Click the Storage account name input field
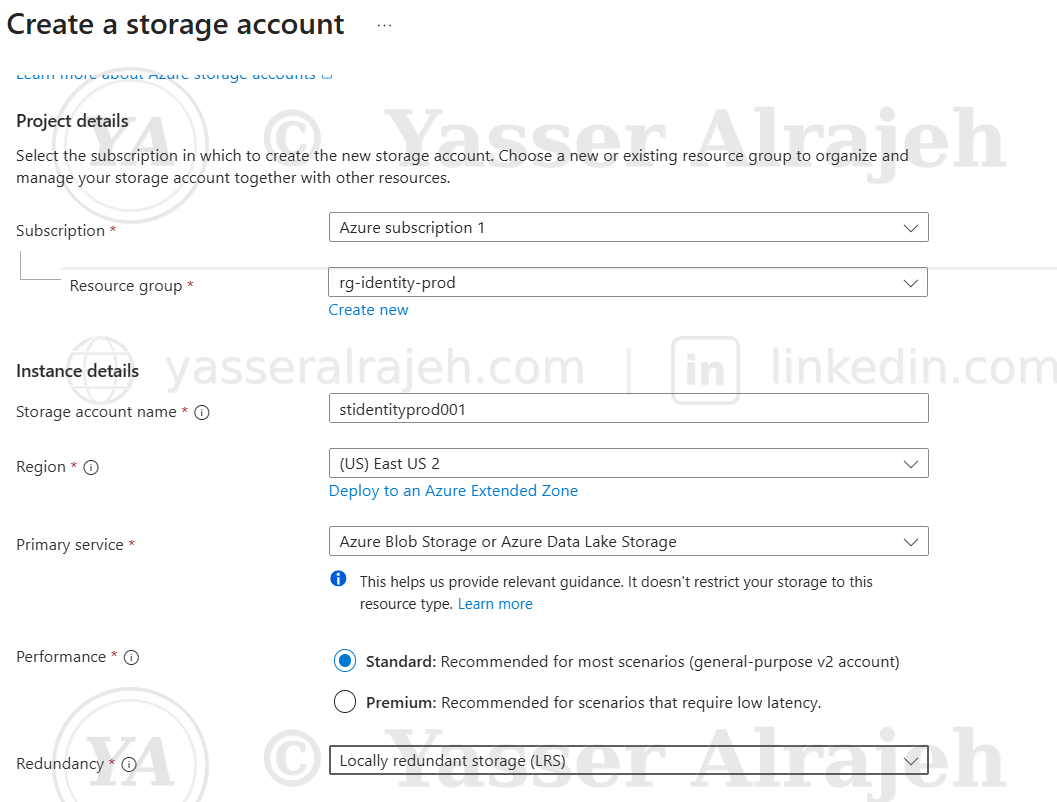Viewport: 1057px width, 802px height. (628, 408)
